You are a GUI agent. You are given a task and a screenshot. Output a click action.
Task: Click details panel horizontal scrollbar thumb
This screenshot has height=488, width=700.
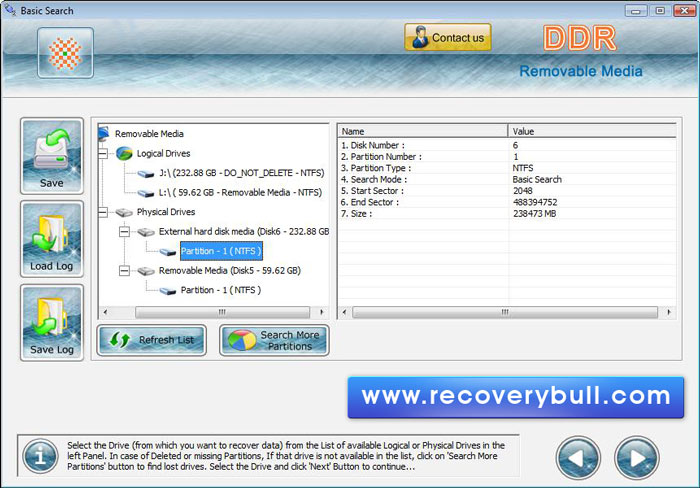(x=504, y=312)
